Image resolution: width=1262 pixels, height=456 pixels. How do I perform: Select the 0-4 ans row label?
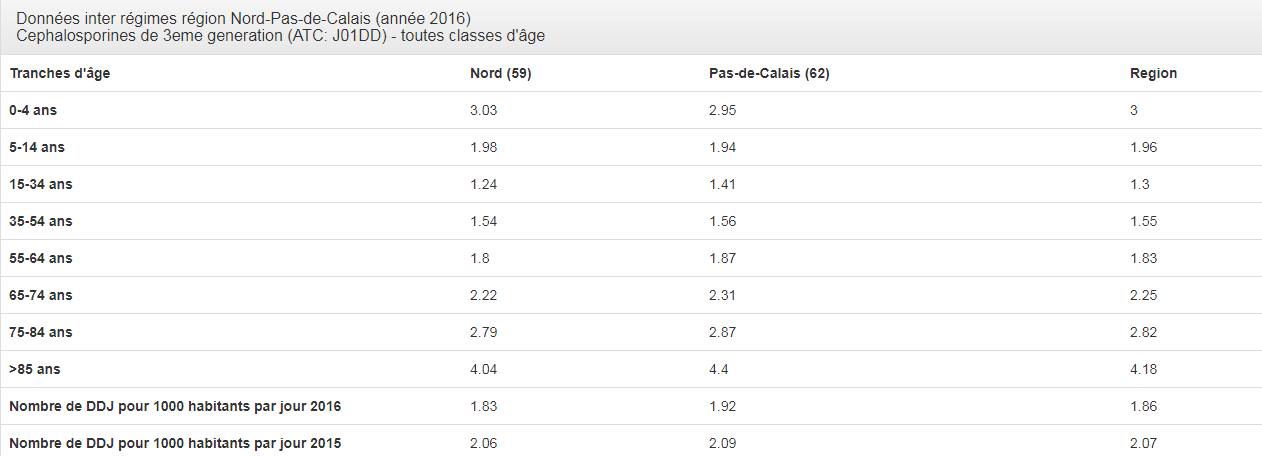click(34, 111)
